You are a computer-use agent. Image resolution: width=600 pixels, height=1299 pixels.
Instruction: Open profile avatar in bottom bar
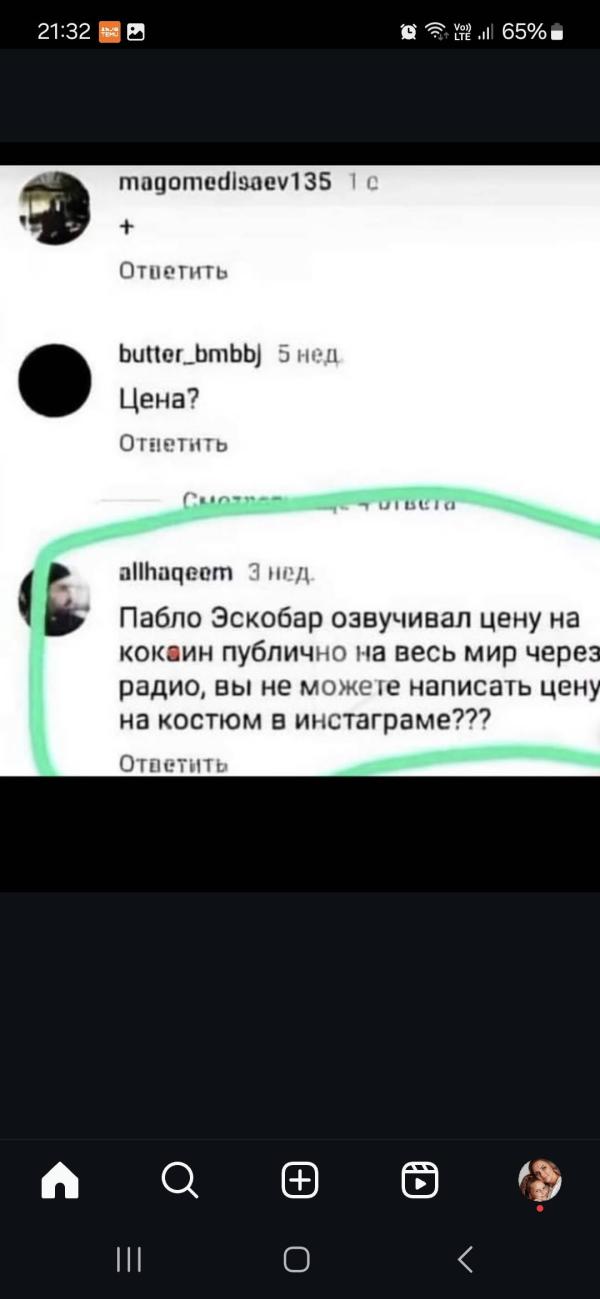(540, 1181)
